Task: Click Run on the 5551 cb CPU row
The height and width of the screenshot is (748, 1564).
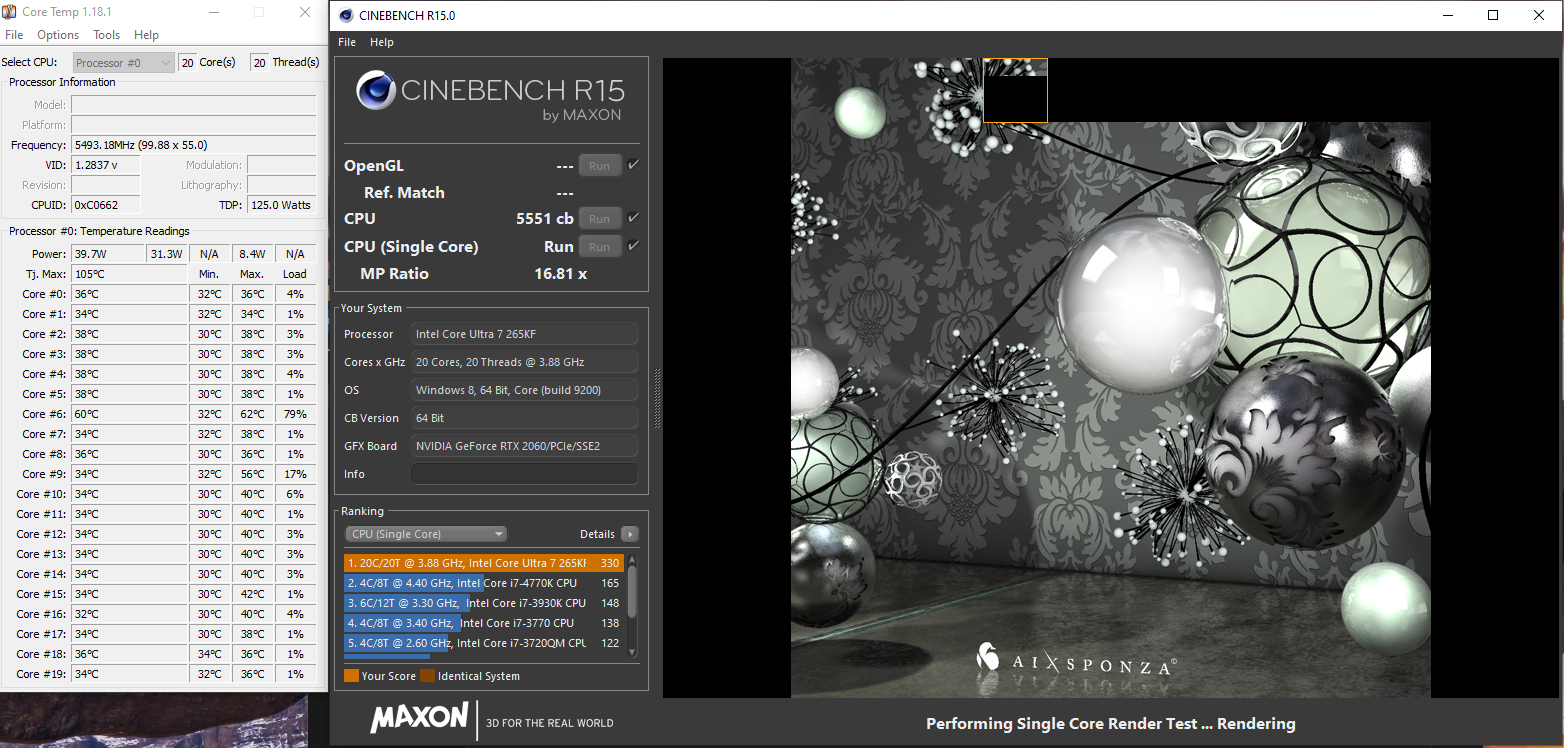Action: pyautogui.click(x=599, y=219)
